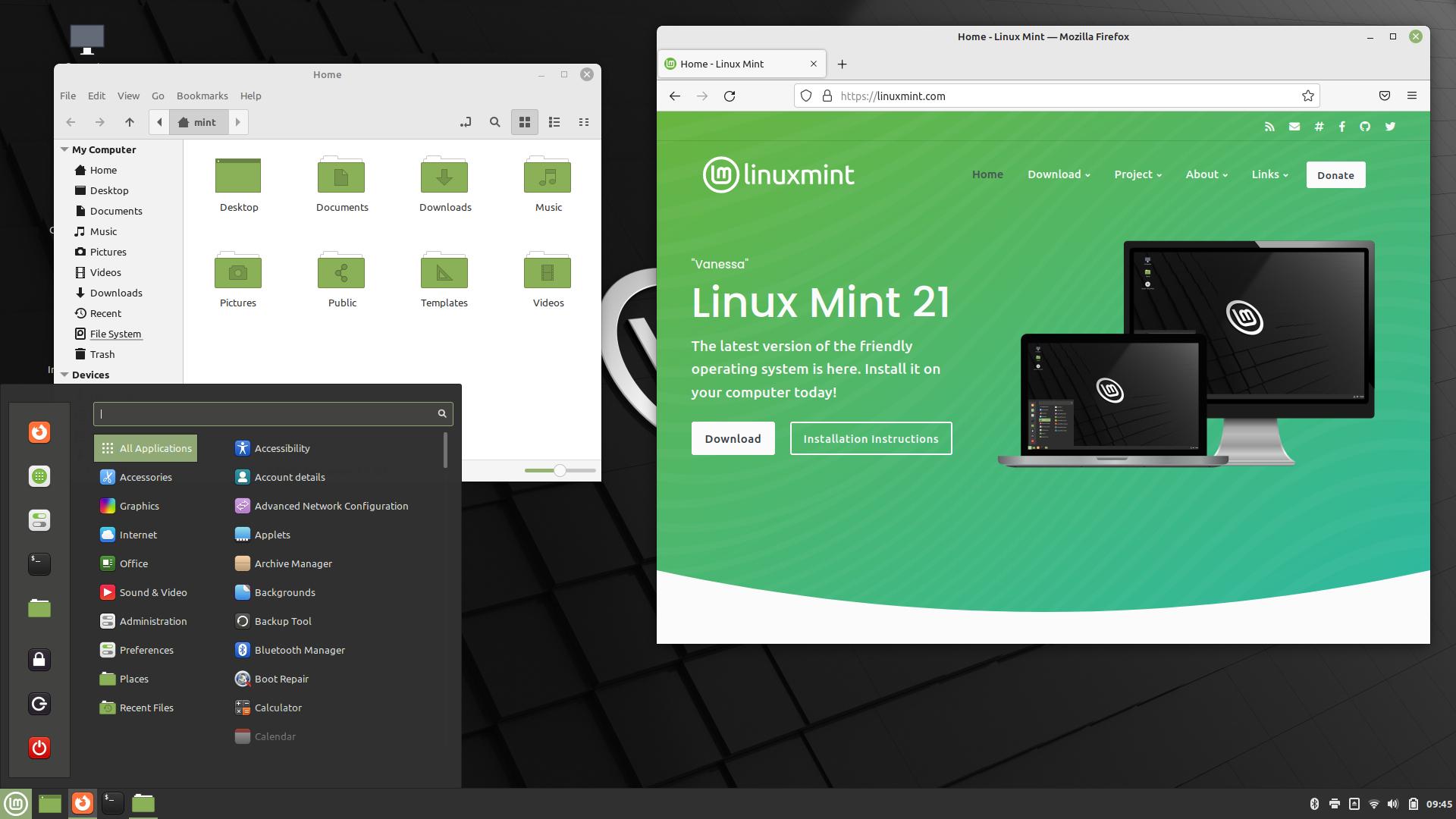
Task: Click the search icon in Home file manager toolbar
Action: (494, 122)
